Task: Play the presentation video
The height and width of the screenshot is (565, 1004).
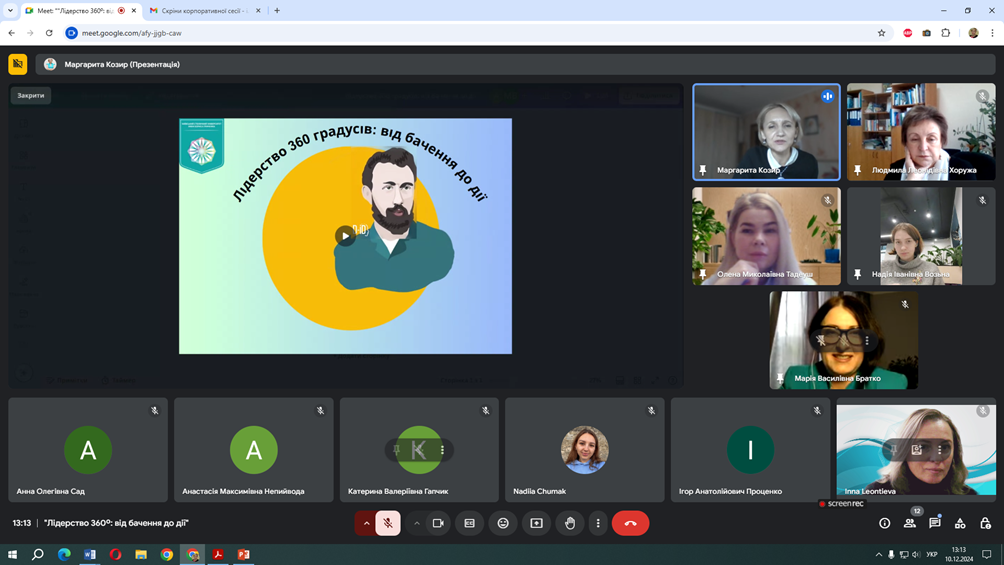Action: pyautogui.click(x=345, y=236)
